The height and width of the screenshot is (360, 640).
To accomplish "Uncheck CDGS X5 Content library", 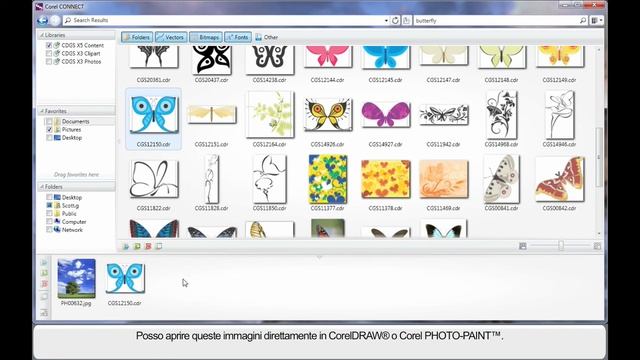I will pos(49,45).
